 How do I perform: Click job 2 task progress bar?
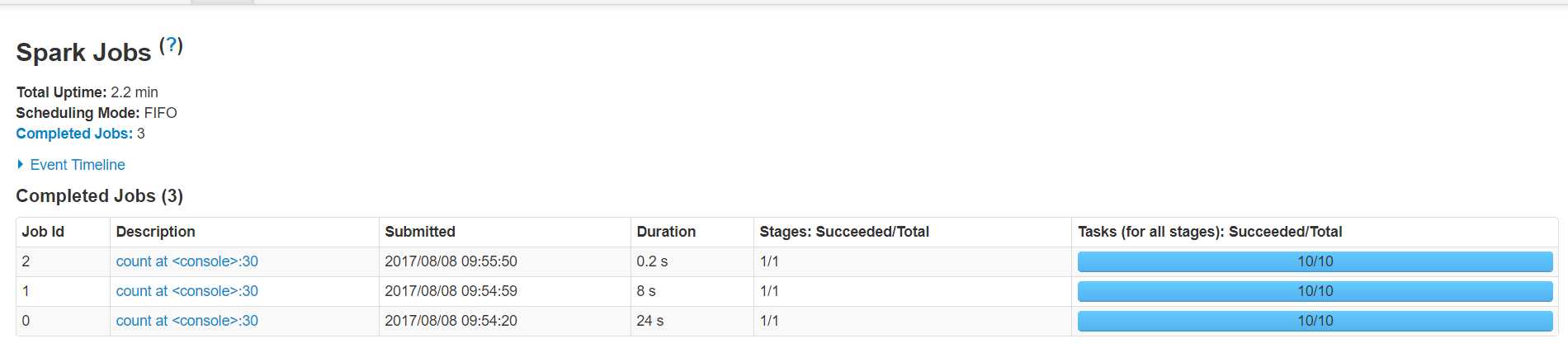[1315, 261]
